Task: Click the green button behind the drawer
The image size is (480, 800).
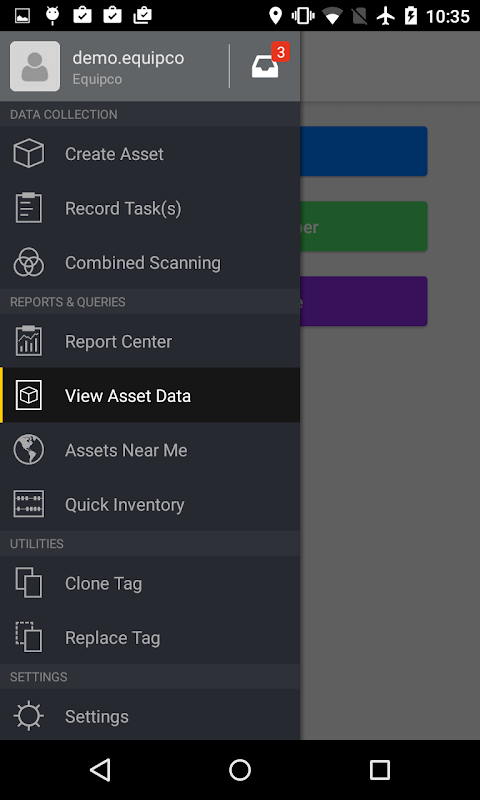Action: point(364,227)
